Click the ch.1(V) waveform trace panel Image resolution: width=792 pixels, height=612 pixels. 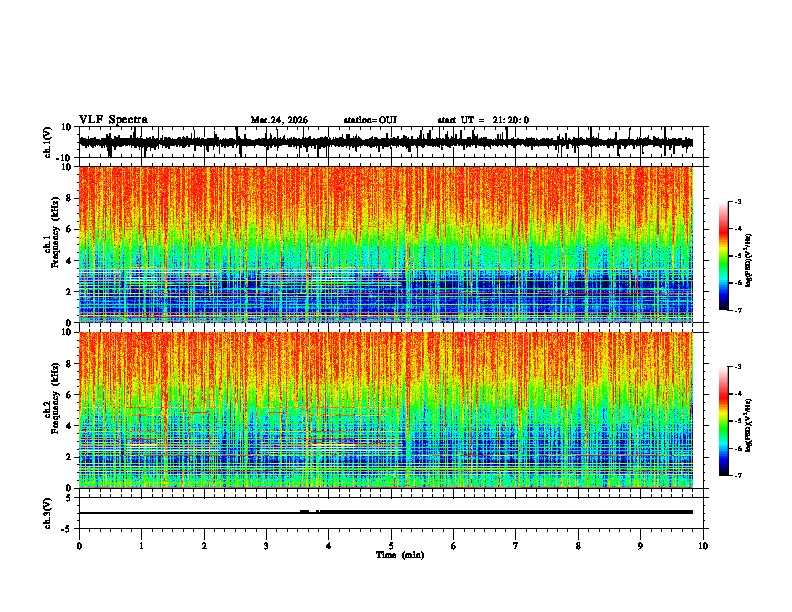click(x=393, y=142)
